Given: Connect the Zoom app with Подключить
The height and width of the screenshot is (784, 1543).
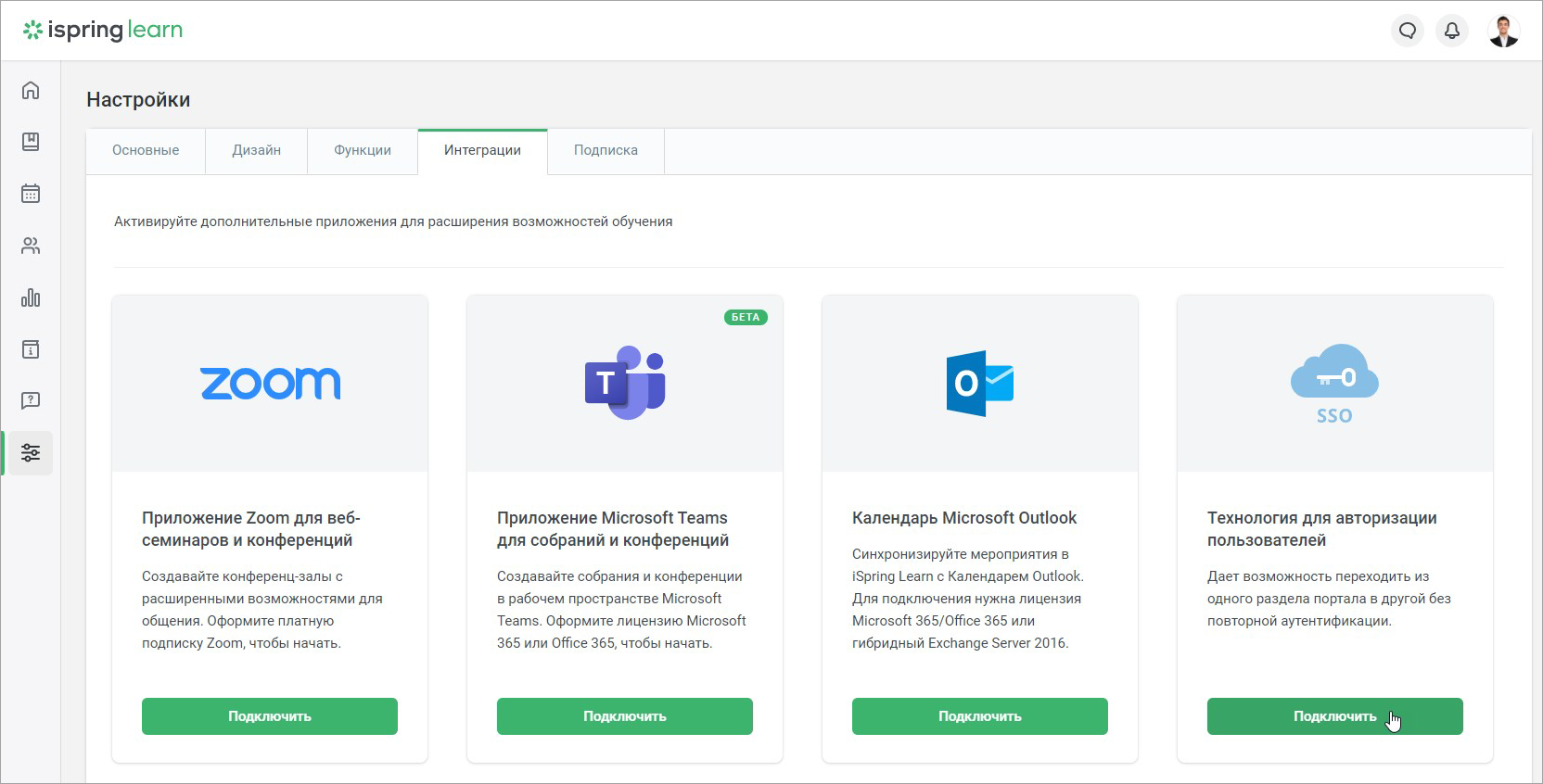Looking at the screenshot, I should (x=270, y=716).
